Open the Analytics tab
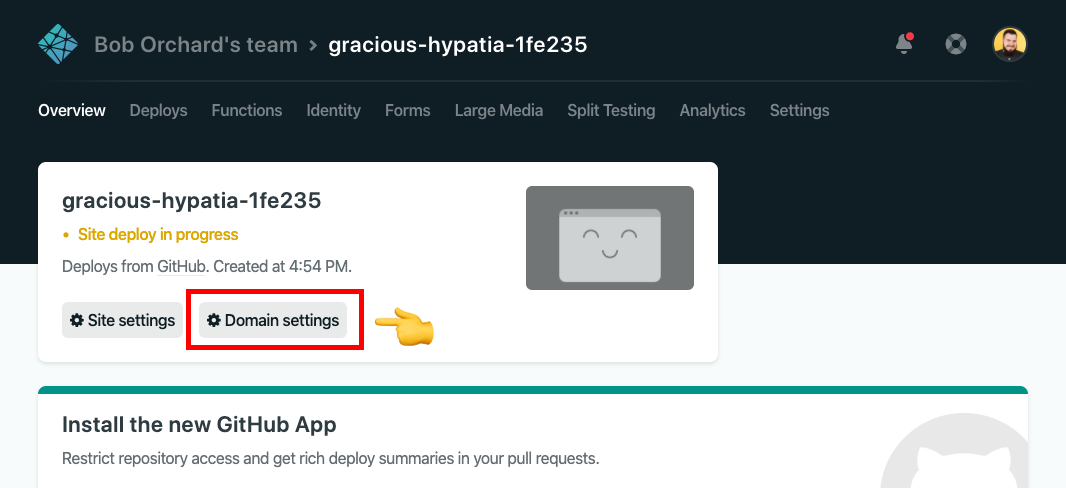1066x488 pixels. pos(712,110)
